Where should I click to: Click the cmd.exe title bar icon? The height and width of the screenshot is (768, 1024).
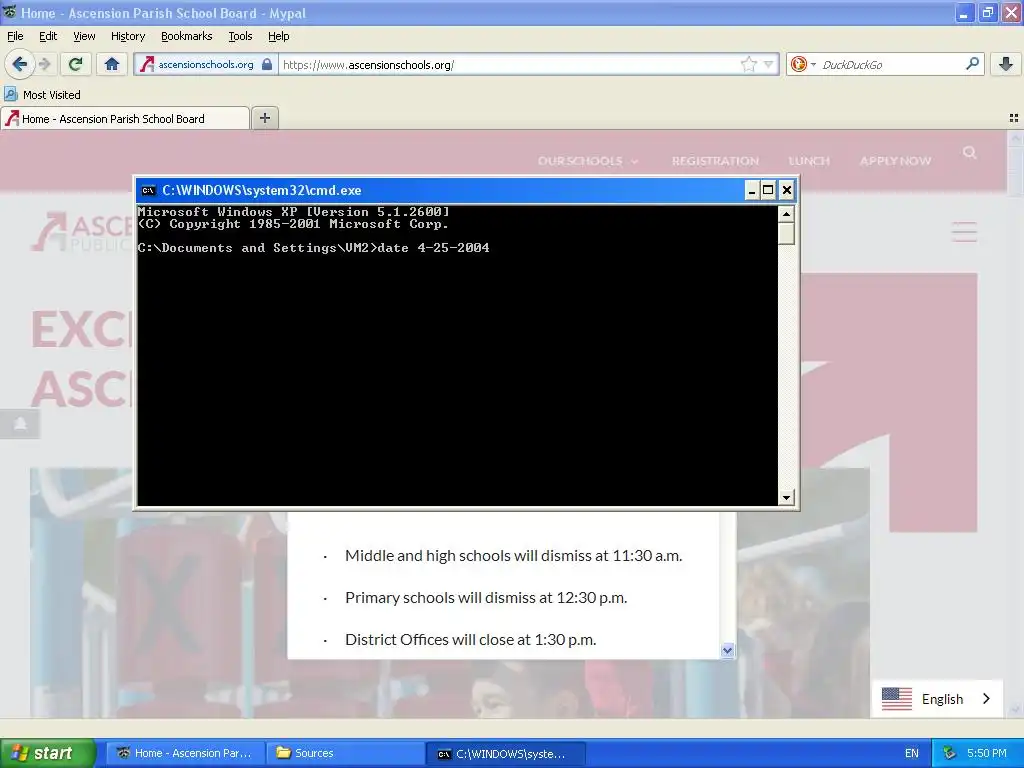(x=148, y=190)
